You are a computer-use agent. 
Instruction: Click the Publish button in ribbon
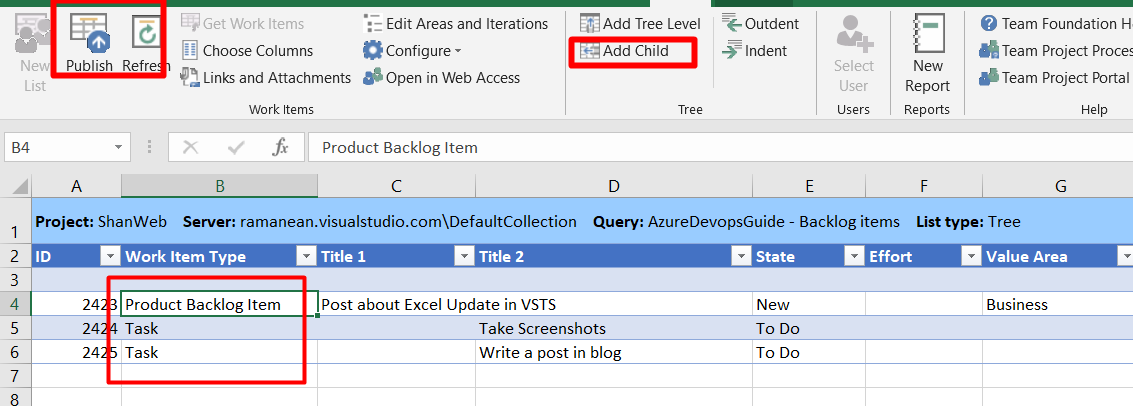(x=90, y=43)
